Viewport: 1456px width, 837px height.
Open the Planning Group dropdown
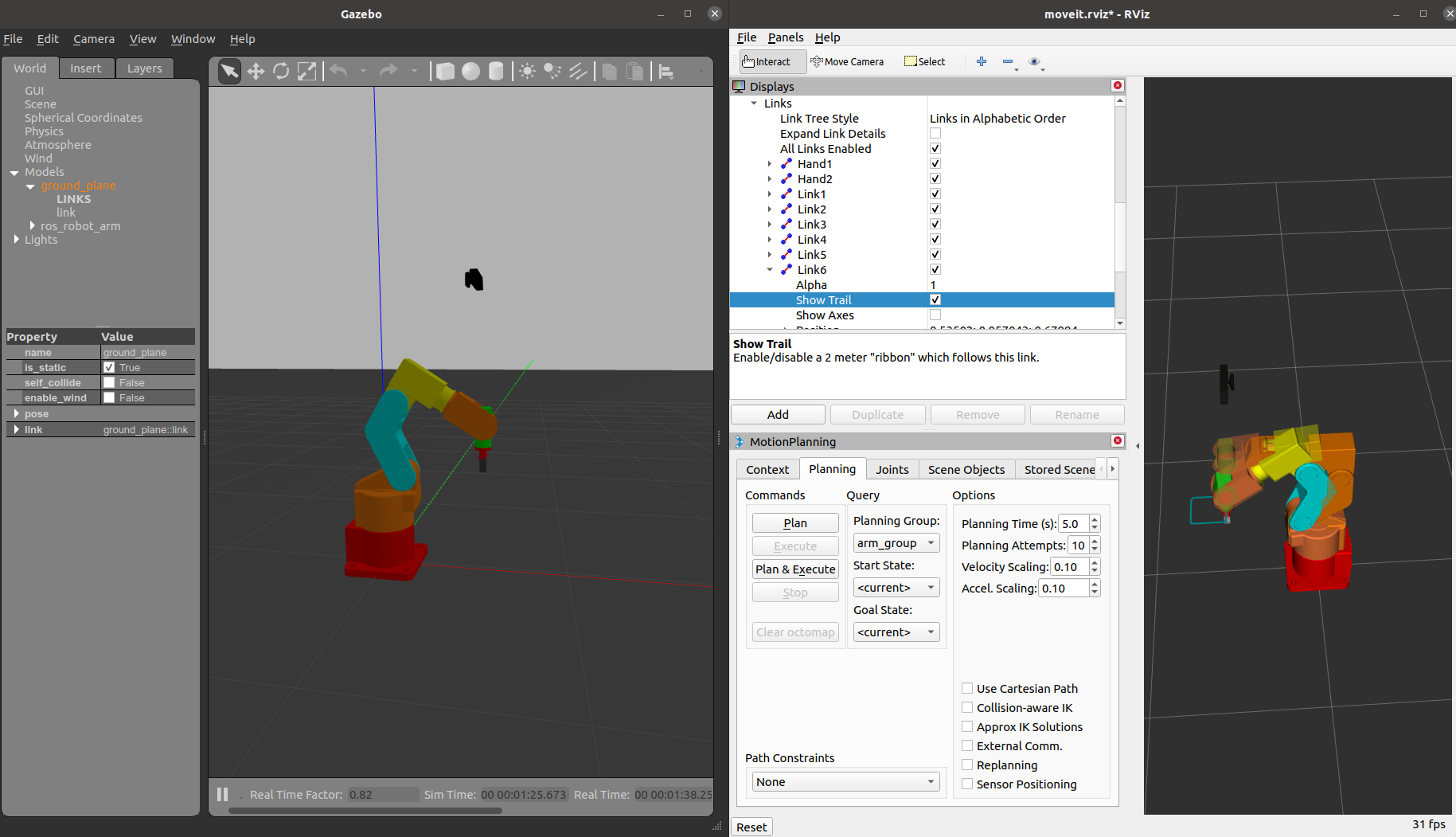896,543
